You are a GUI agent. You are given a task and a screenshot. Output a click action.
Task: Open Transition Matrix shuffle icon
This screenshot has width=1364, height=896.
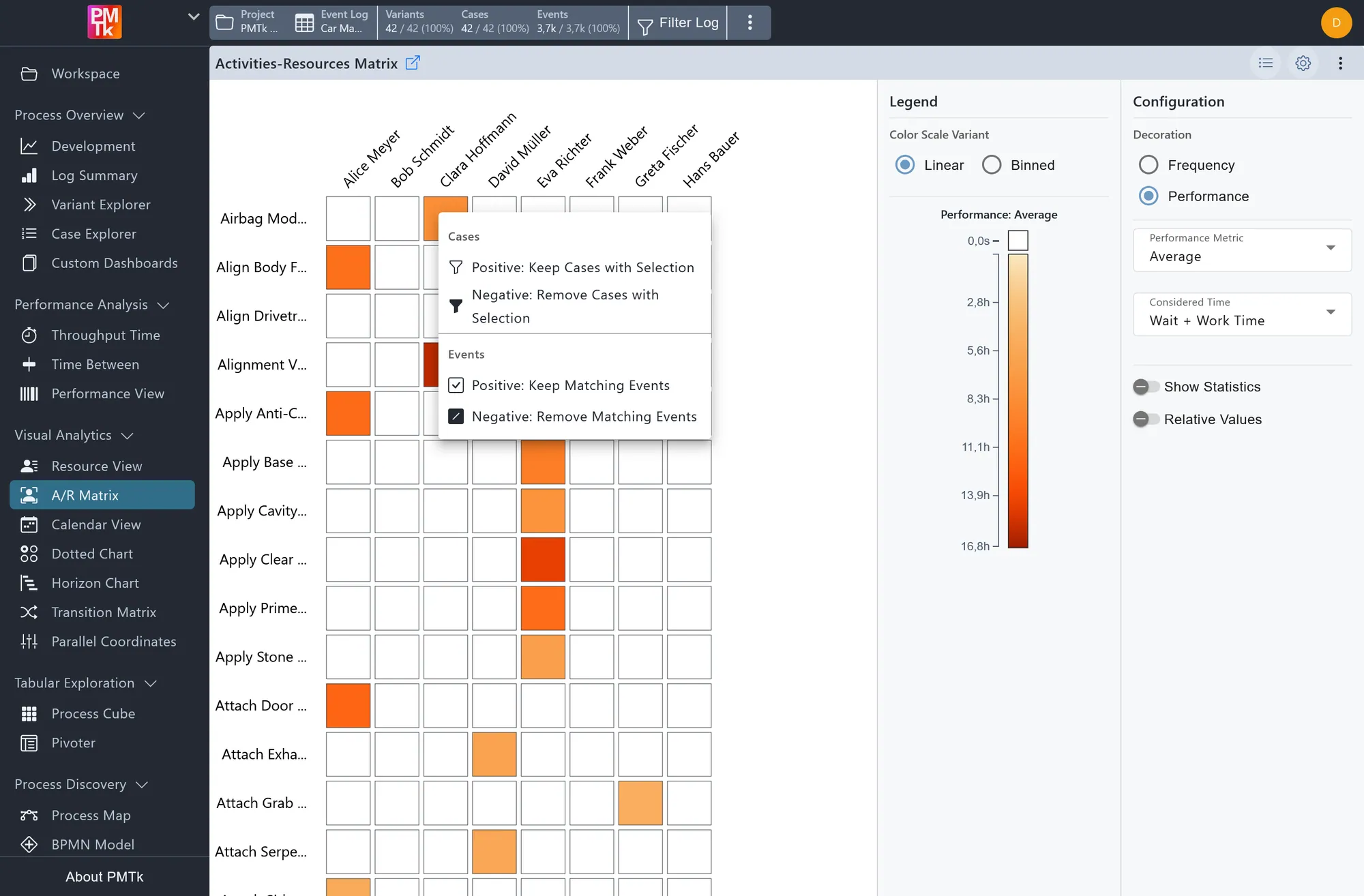(x=29, y=612)
